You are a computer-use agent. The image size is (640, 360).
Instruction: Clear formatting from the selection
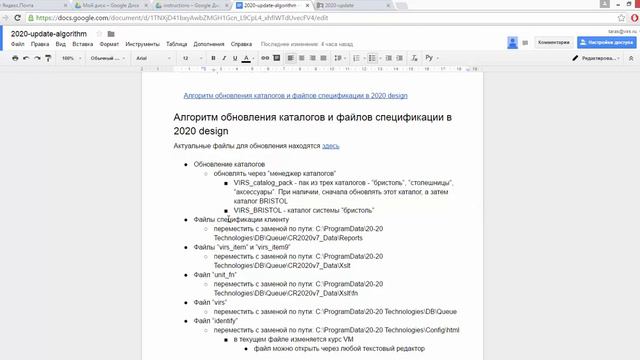click(414, 58)
